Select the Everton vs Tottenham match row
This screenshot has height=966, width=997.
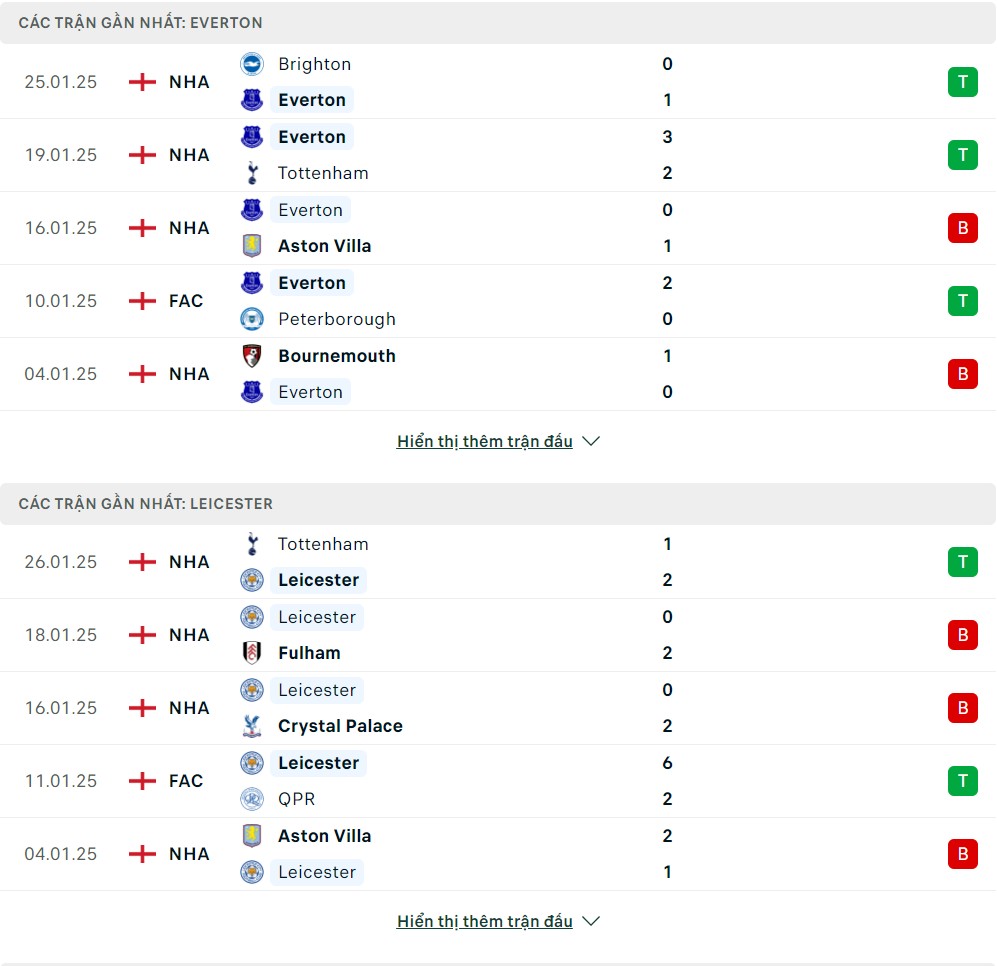click(498, 155)
